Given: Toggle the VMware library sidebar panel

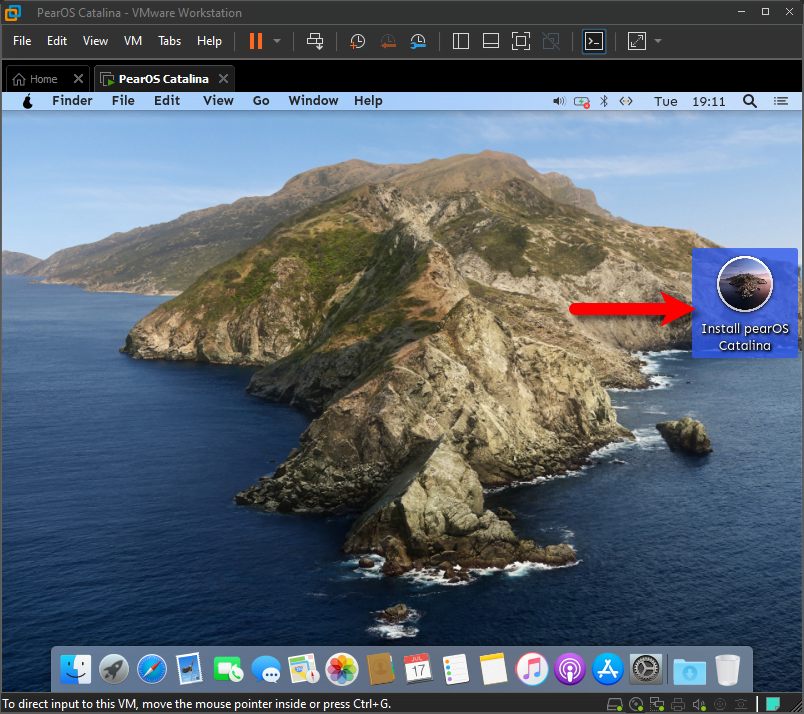Looking at the screenshot, I should pyautogui.click(x=460, y=41).
